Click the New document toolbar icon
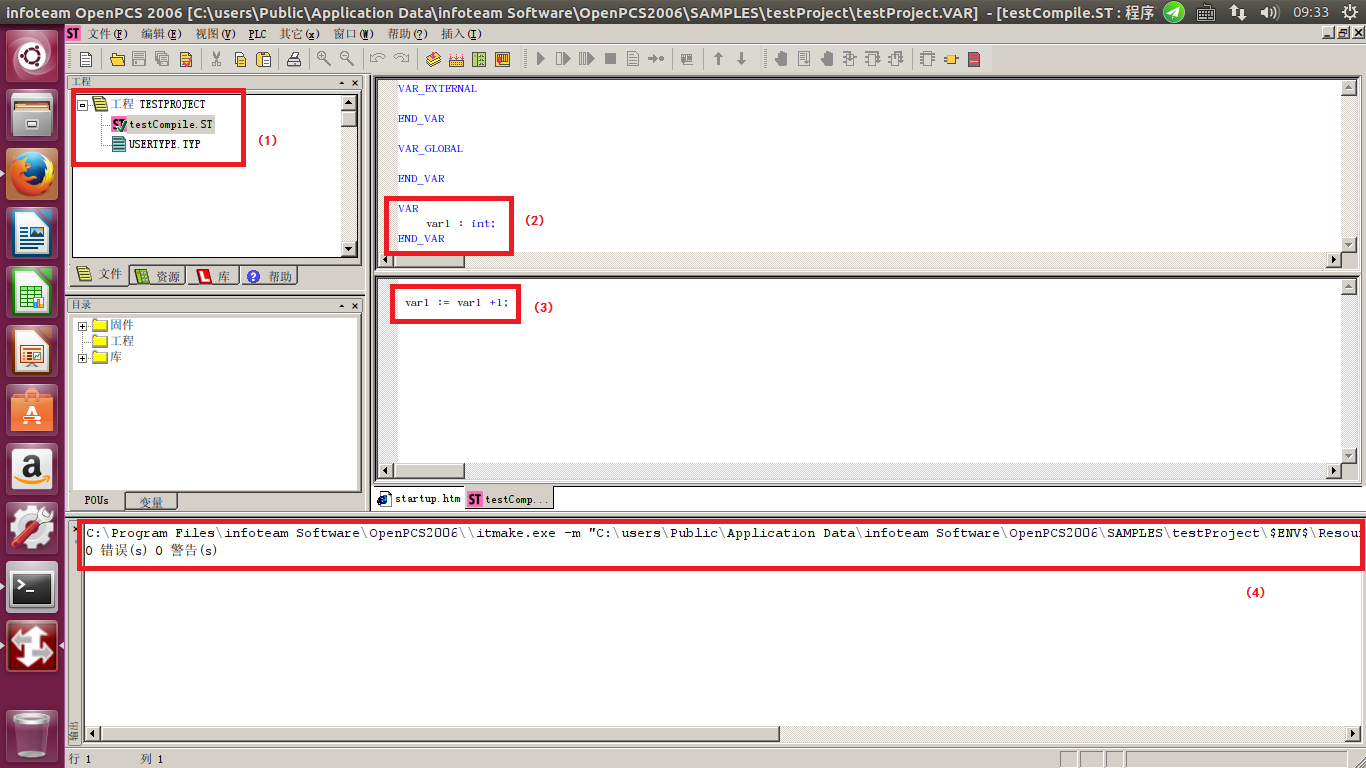1366x768 pixels. click(x=86, y=59)
